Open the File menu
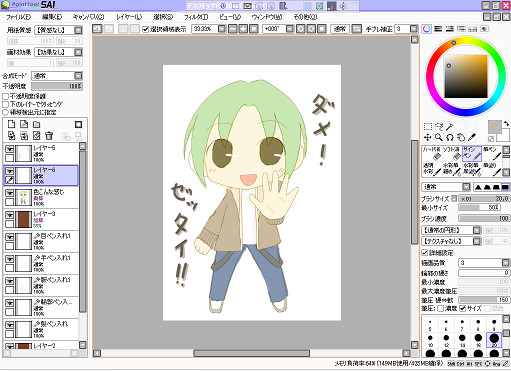 [x=19, y=17]
